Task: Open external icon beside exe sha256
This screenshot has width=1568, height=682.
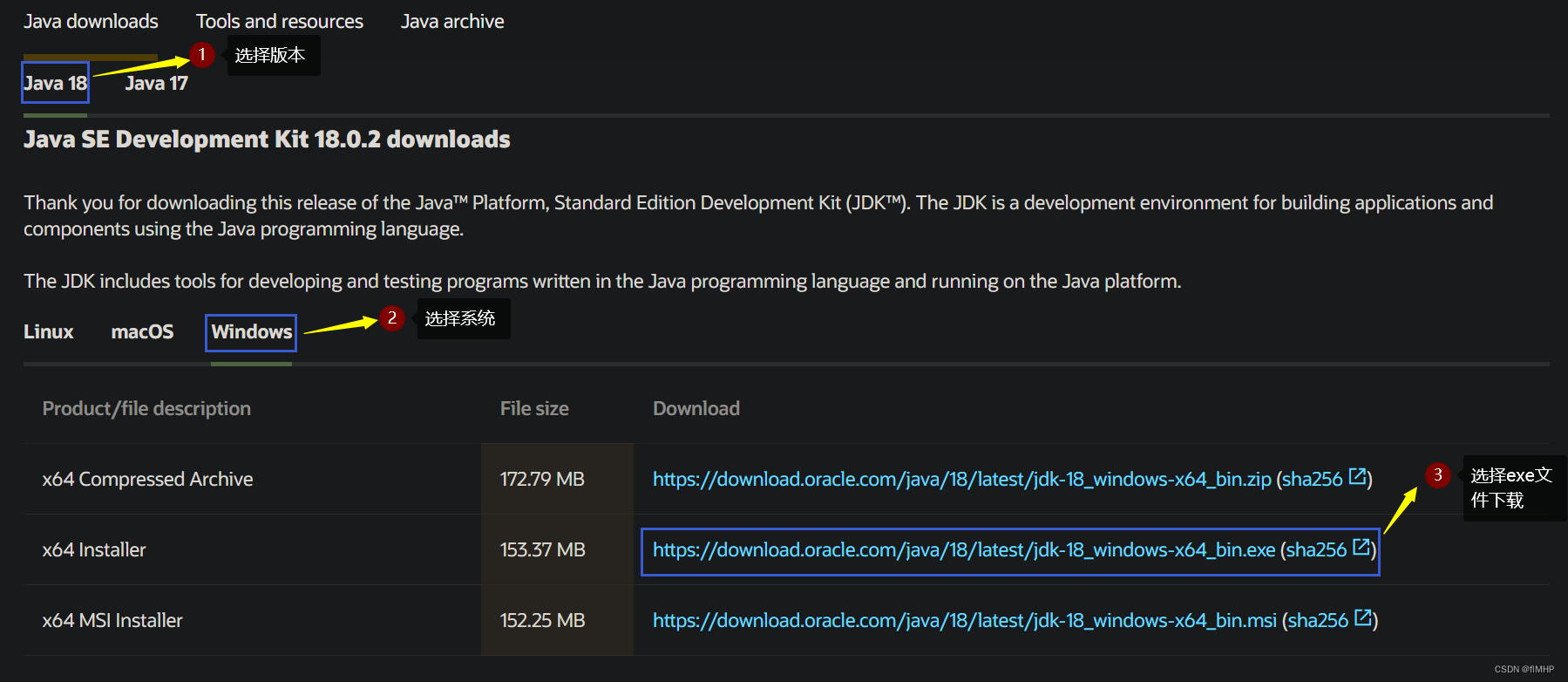Action: tap(1361, 548)
